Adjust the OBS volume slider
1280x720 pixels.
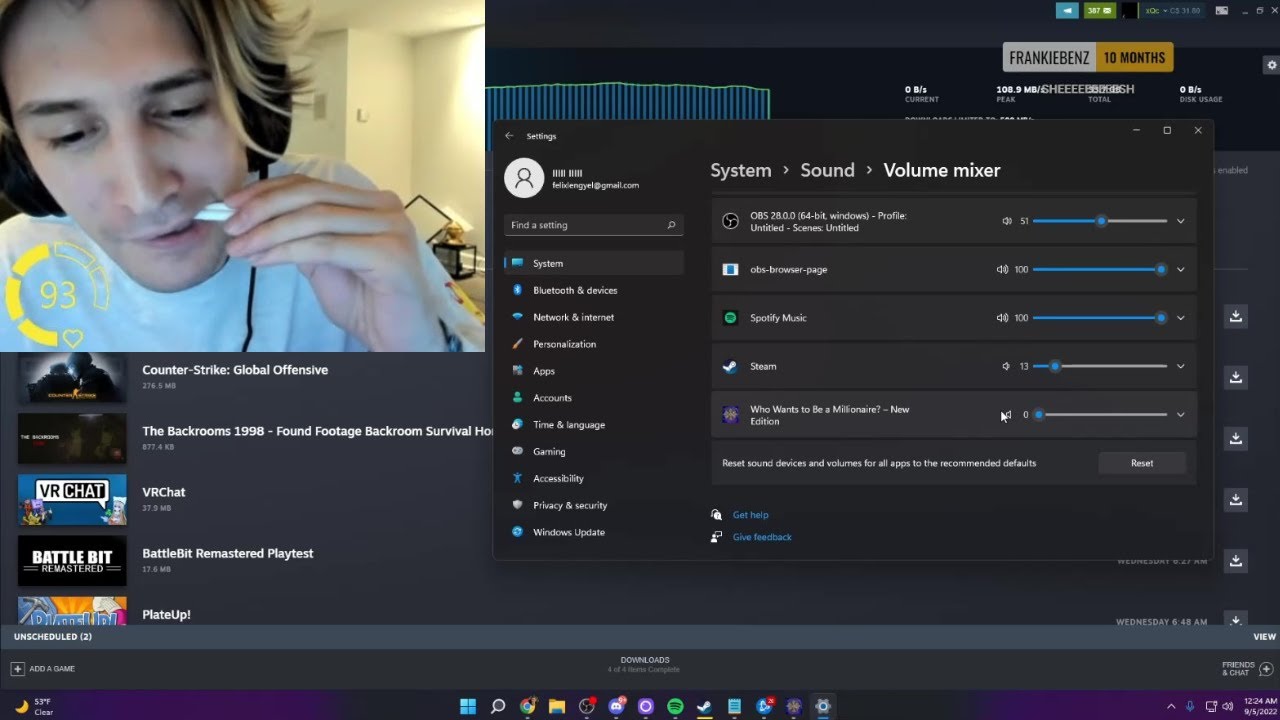point(1100,221)
